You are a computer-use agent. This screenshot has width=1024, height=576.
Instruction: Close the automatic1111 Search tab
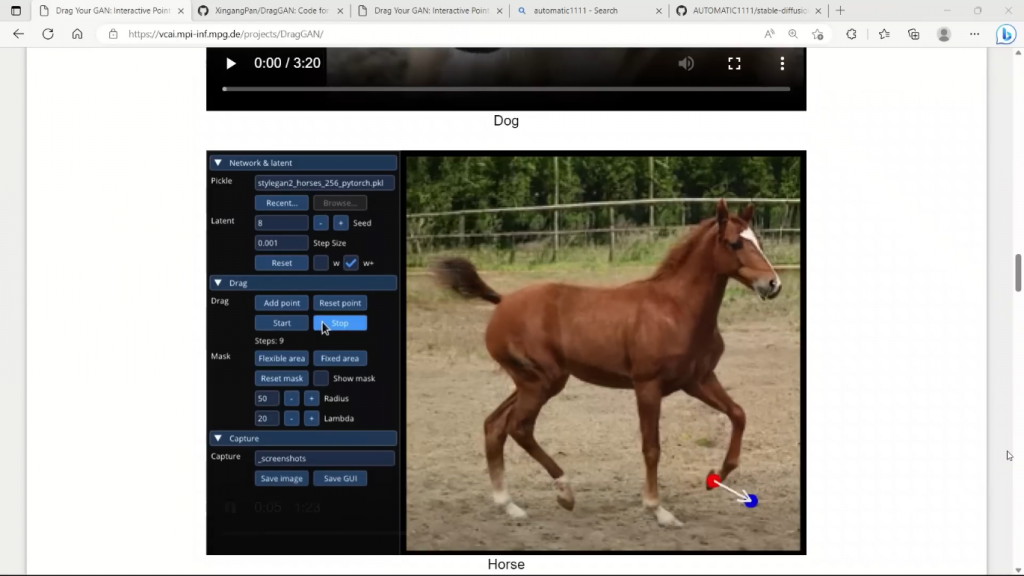tap(658, 10)
